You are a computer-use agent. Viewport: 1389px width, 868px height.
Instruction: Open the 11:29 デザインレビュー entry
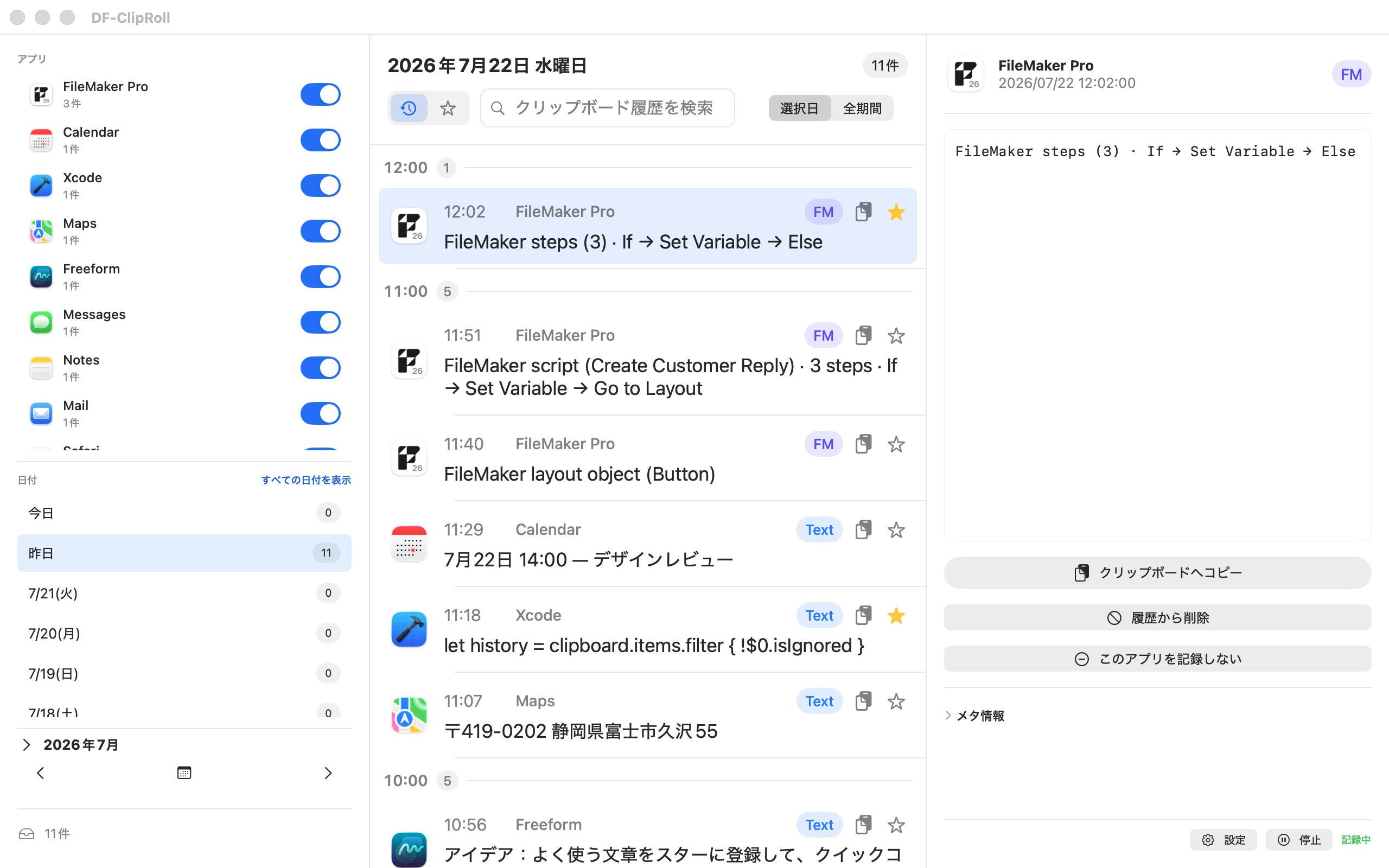point(647,544)
